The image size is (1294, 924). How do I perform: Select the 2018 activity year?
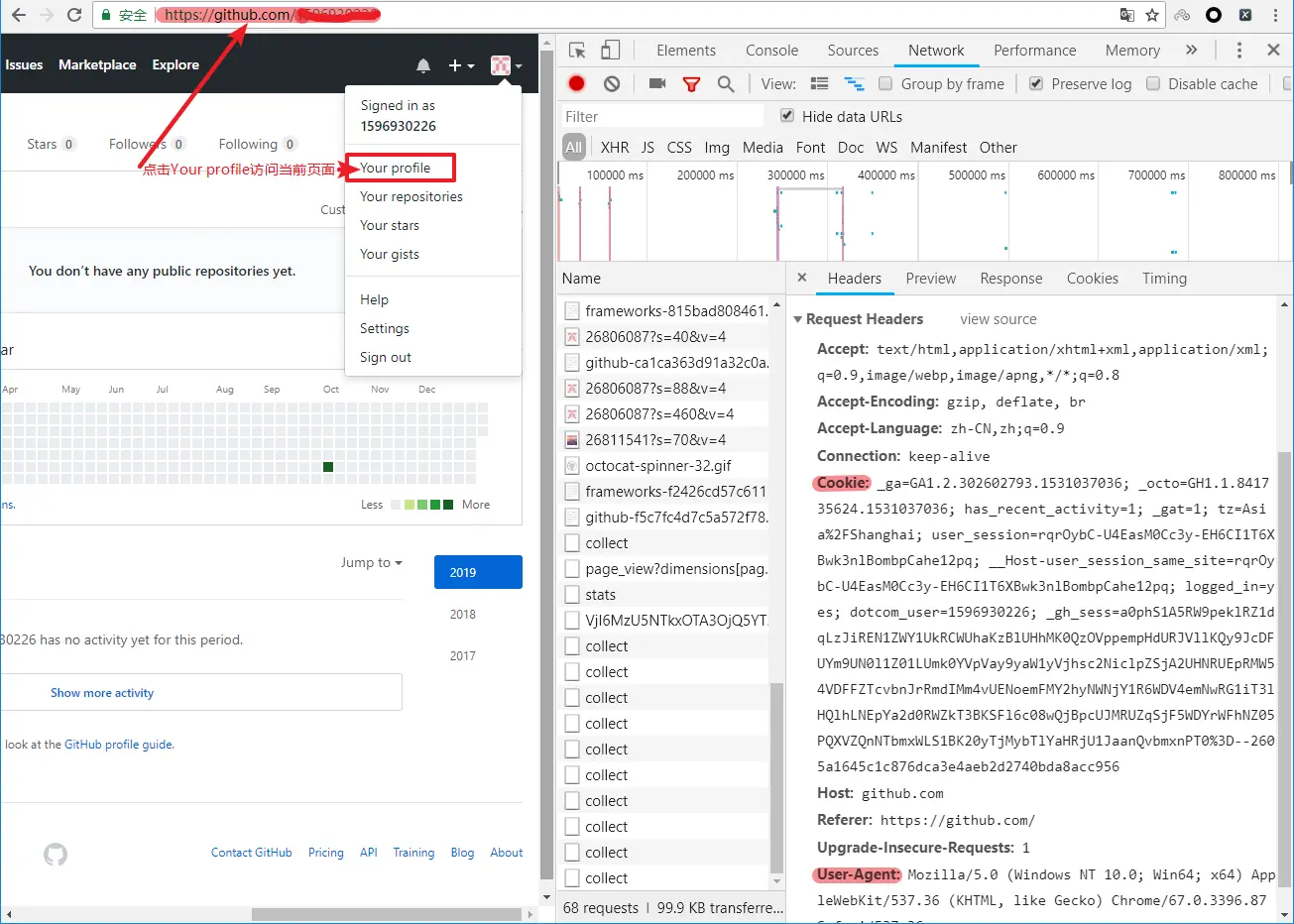click(x=463, y=614)
